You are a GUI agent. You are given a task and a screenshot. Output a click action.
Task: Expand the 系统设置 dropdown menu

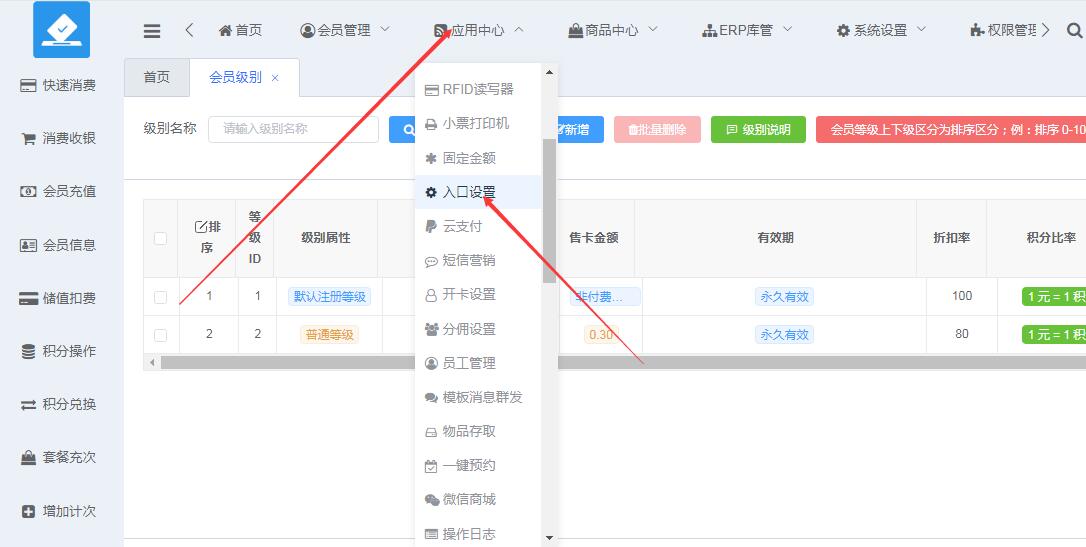[x=880, y=31]
